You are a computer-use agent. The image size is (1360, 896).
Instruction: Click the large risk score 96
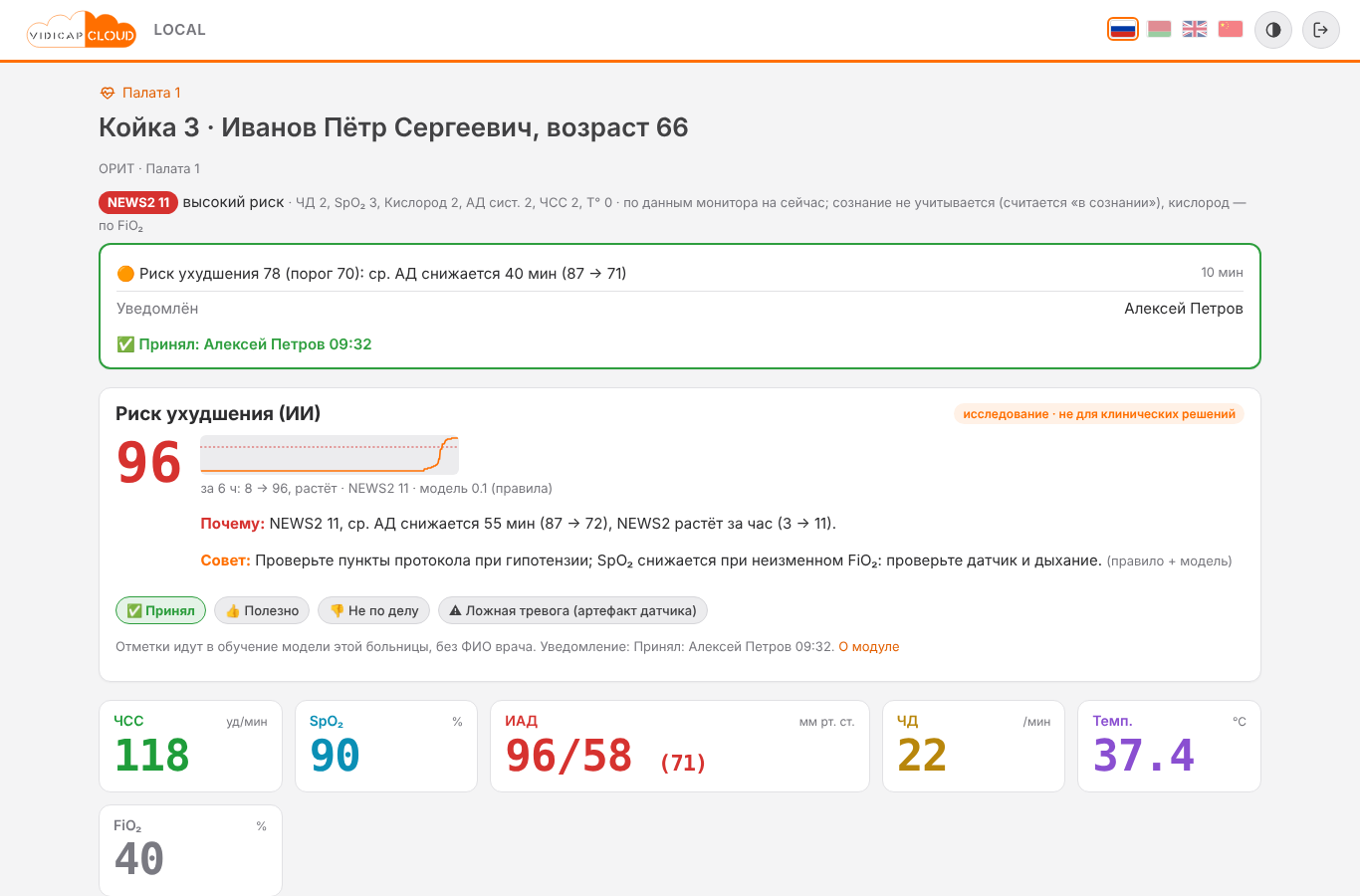coord(149,462)
